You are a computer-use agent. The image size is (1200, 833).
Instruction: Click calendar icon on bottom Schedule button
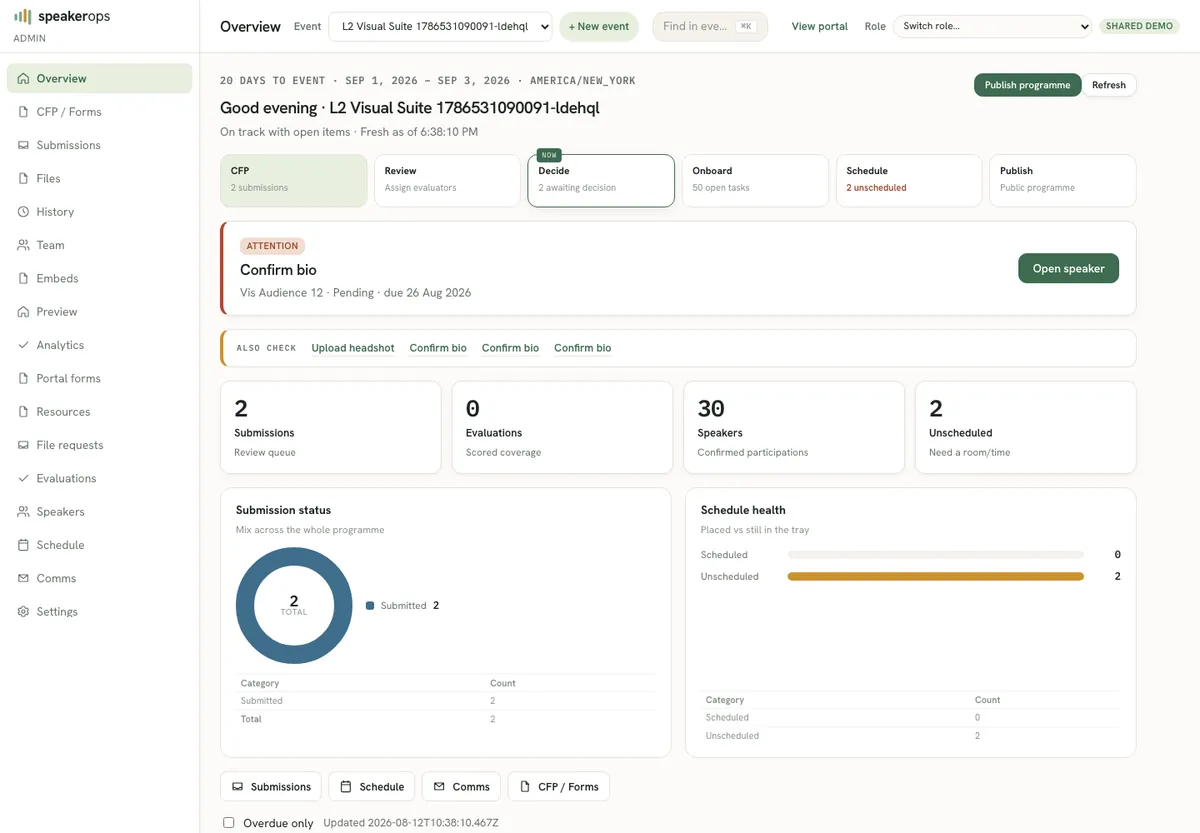click(346, 787)
